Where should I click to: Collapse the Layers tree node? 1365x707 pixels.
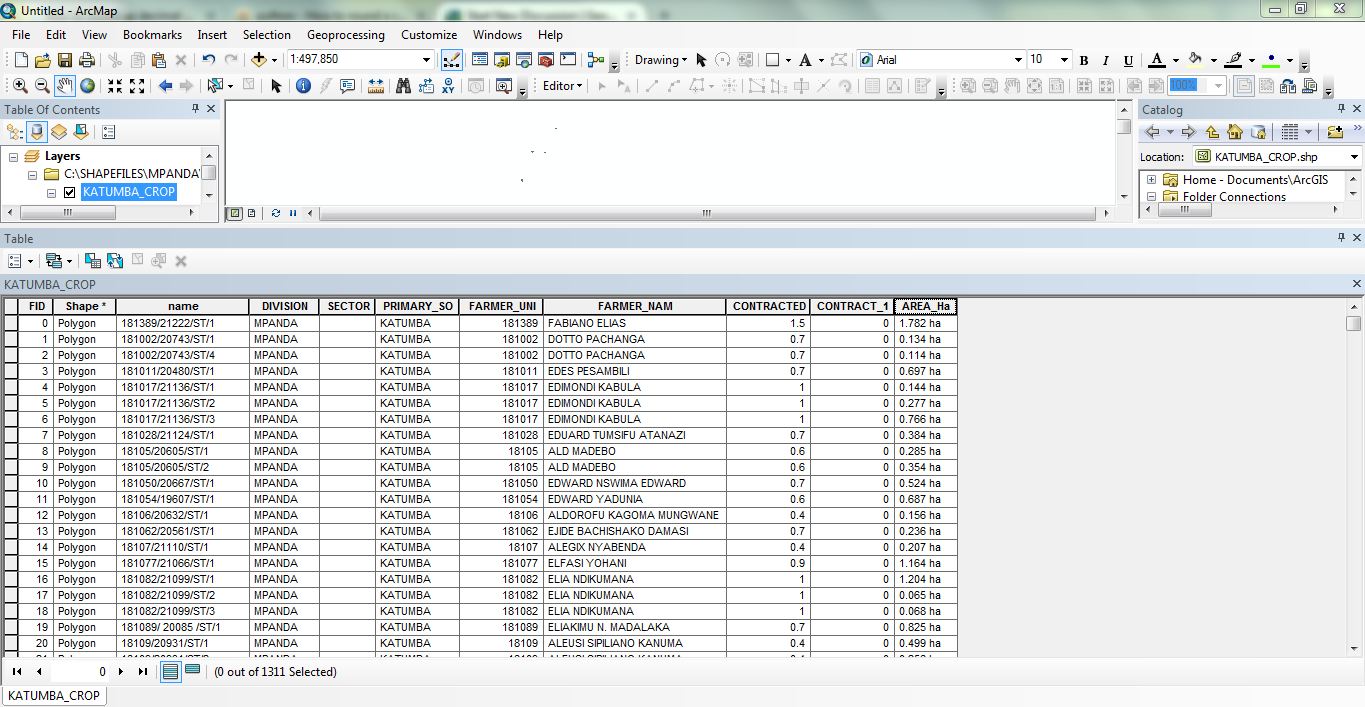pos(14,157)
